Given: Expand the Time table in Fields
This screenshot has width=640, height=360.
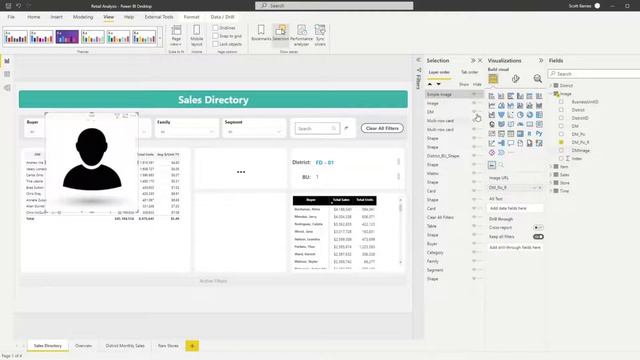Looking at the screenshot, I should tap(551, 191).
